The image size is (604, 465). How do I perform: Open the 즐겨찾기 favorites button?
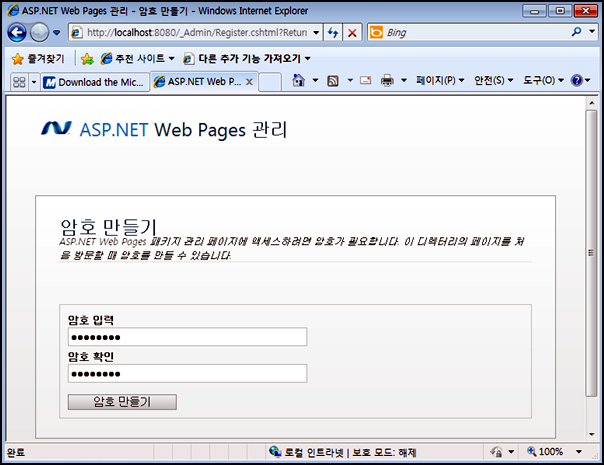(x=38, y=59)
